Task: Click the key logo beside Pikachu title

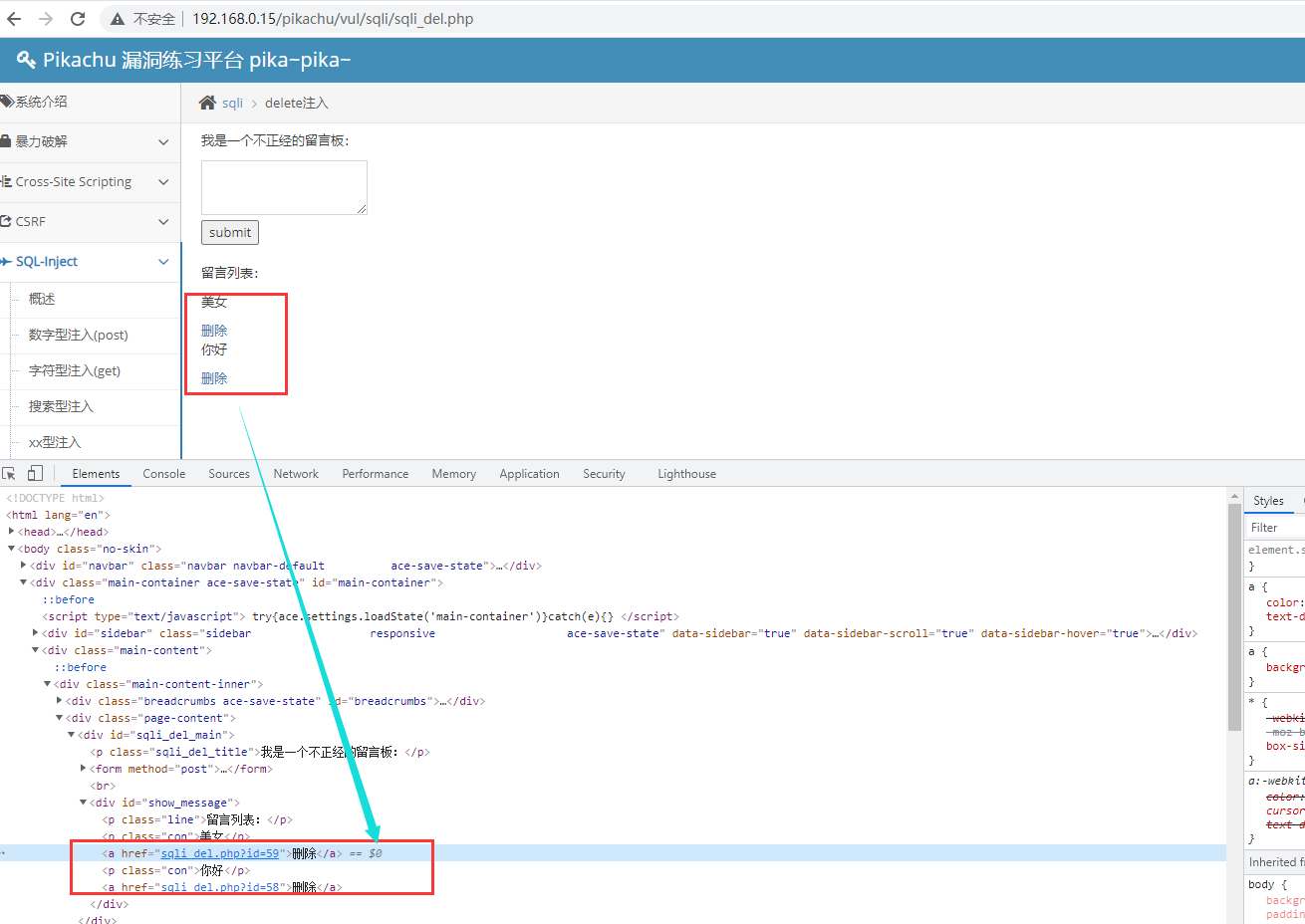Action: point(26,61)
